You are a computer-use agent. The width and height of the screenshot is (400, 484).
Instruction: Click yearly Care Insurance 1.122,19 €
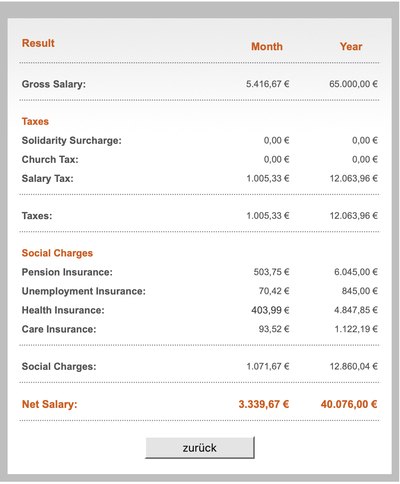356,329
